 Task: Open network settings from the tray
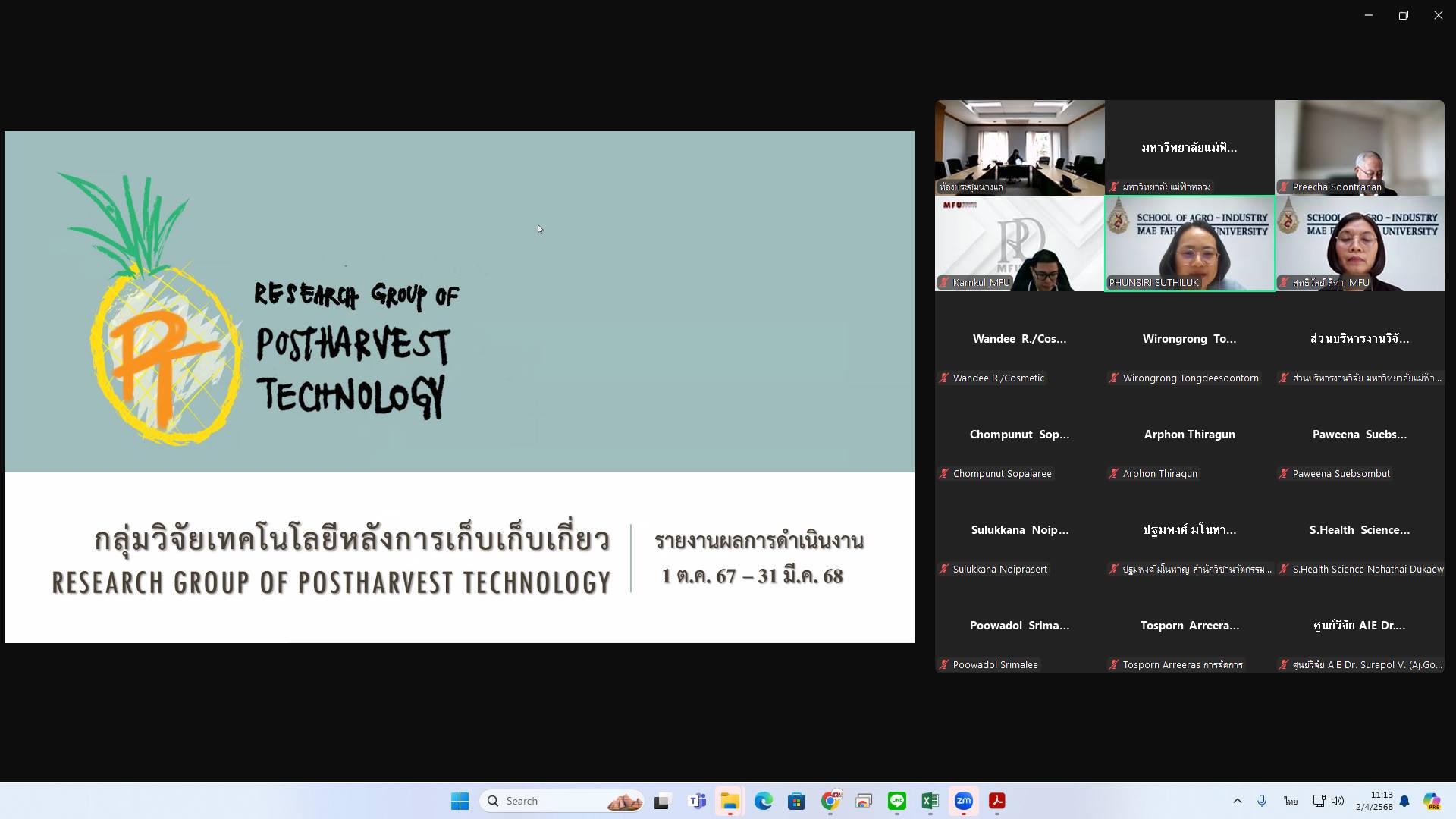(x=1319, y=801)
